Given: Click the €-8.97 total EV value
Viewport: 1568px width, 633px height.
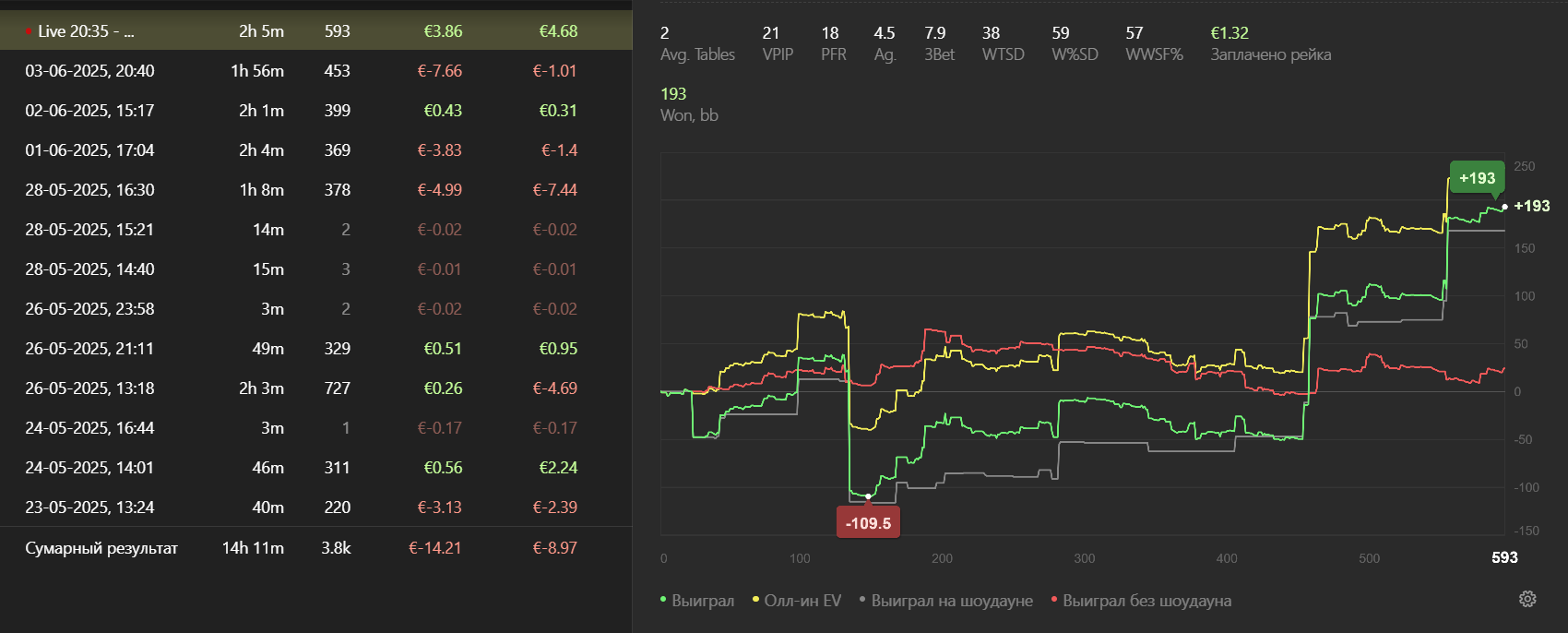Looking at the screenshot, I should click(x=554, y=547).
